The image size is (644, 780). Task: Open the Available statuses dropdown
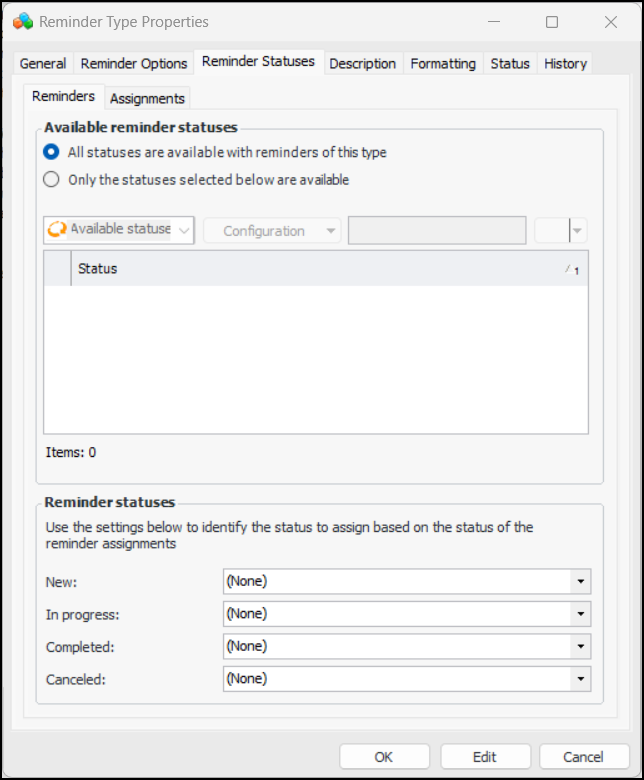tap(184, 230)
